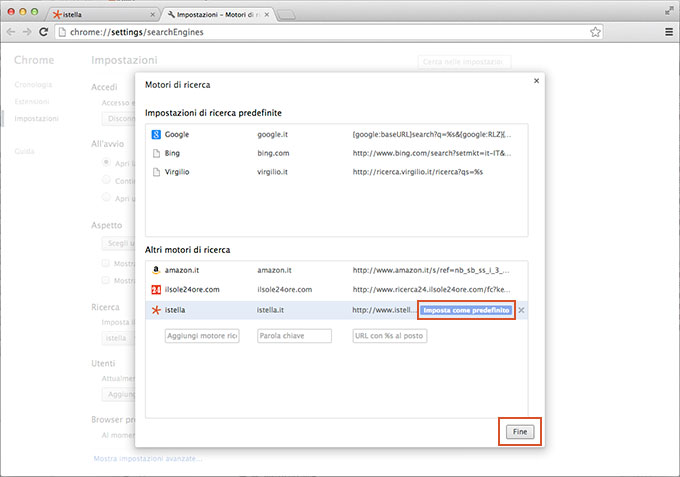Click the Cerca nelle impostazioni search box

[x=464, y=62]
